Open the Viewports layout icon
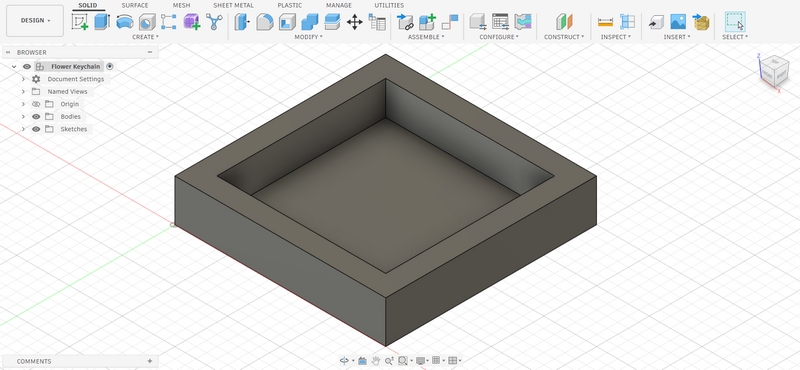Screen dimensions: 800x370 [x=453, y=361]
